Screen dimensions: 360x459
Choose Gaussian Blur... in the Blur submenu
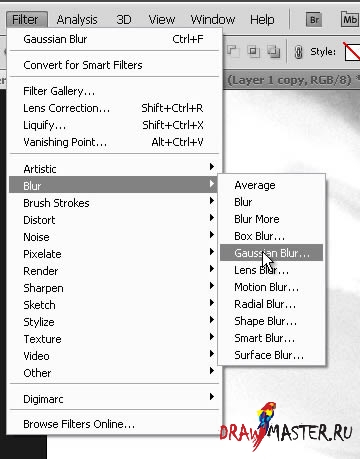click(x=271, y=253)
